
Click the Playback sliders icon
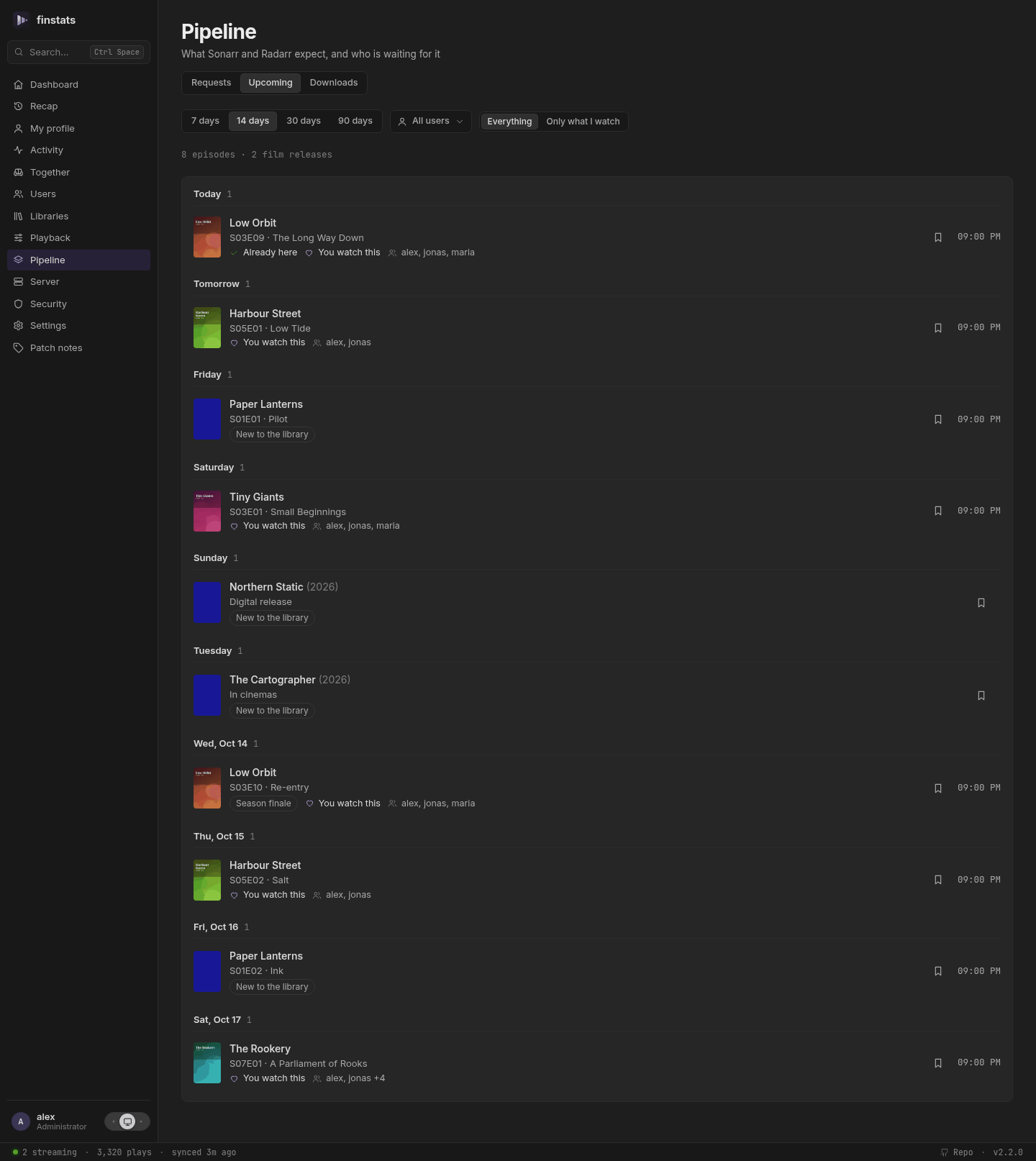tap(19, 238)
